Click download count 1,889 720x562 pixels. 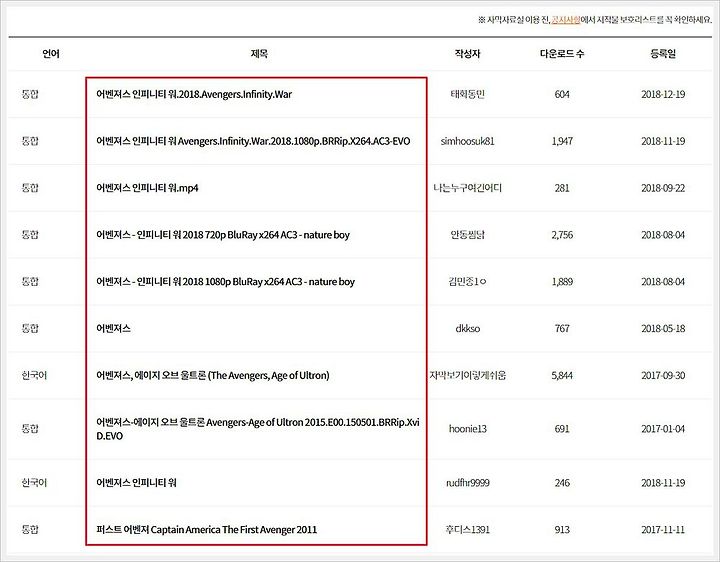pyautogui.click(x=562, y=282)
